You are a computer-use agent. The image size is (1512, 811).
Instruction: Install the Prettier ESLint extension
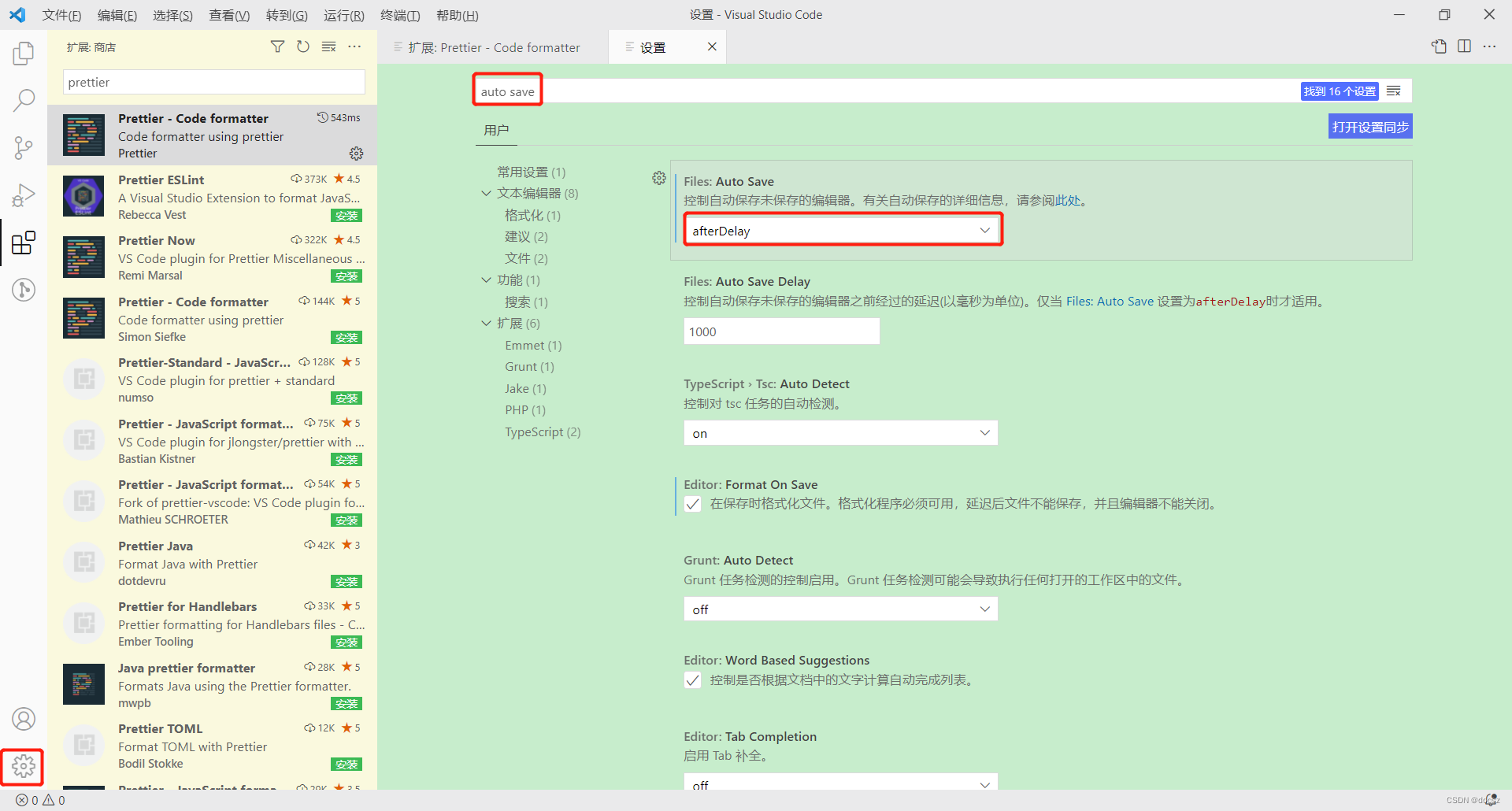point(346,216)
